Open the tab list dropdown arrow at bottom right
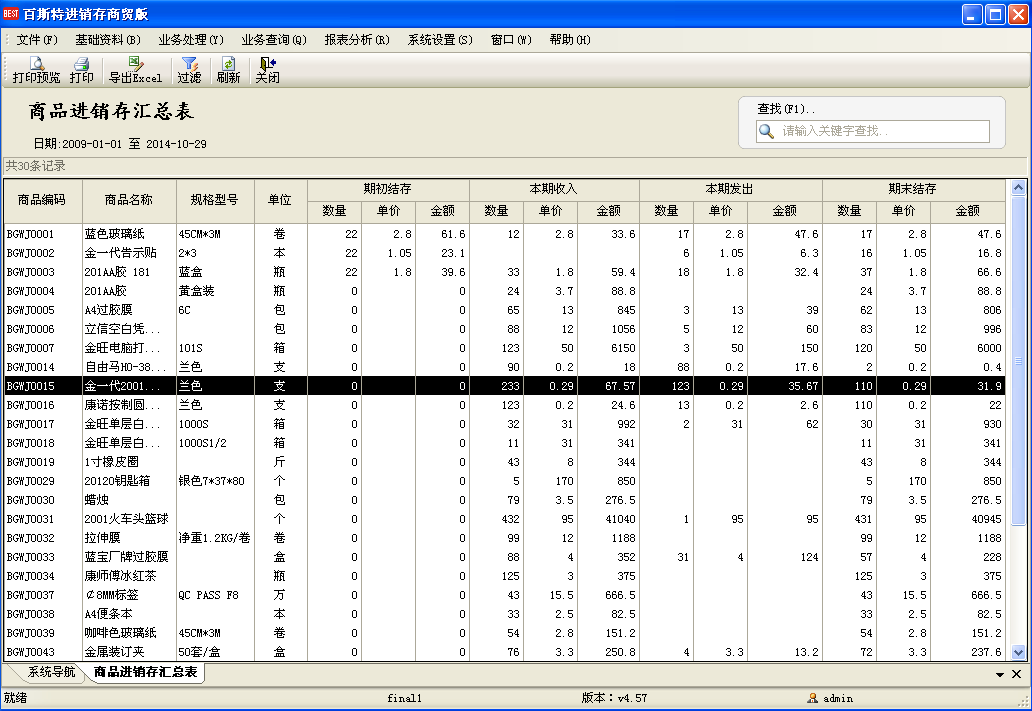Viewport: 1032px width, 711px height. (1000, 675)
